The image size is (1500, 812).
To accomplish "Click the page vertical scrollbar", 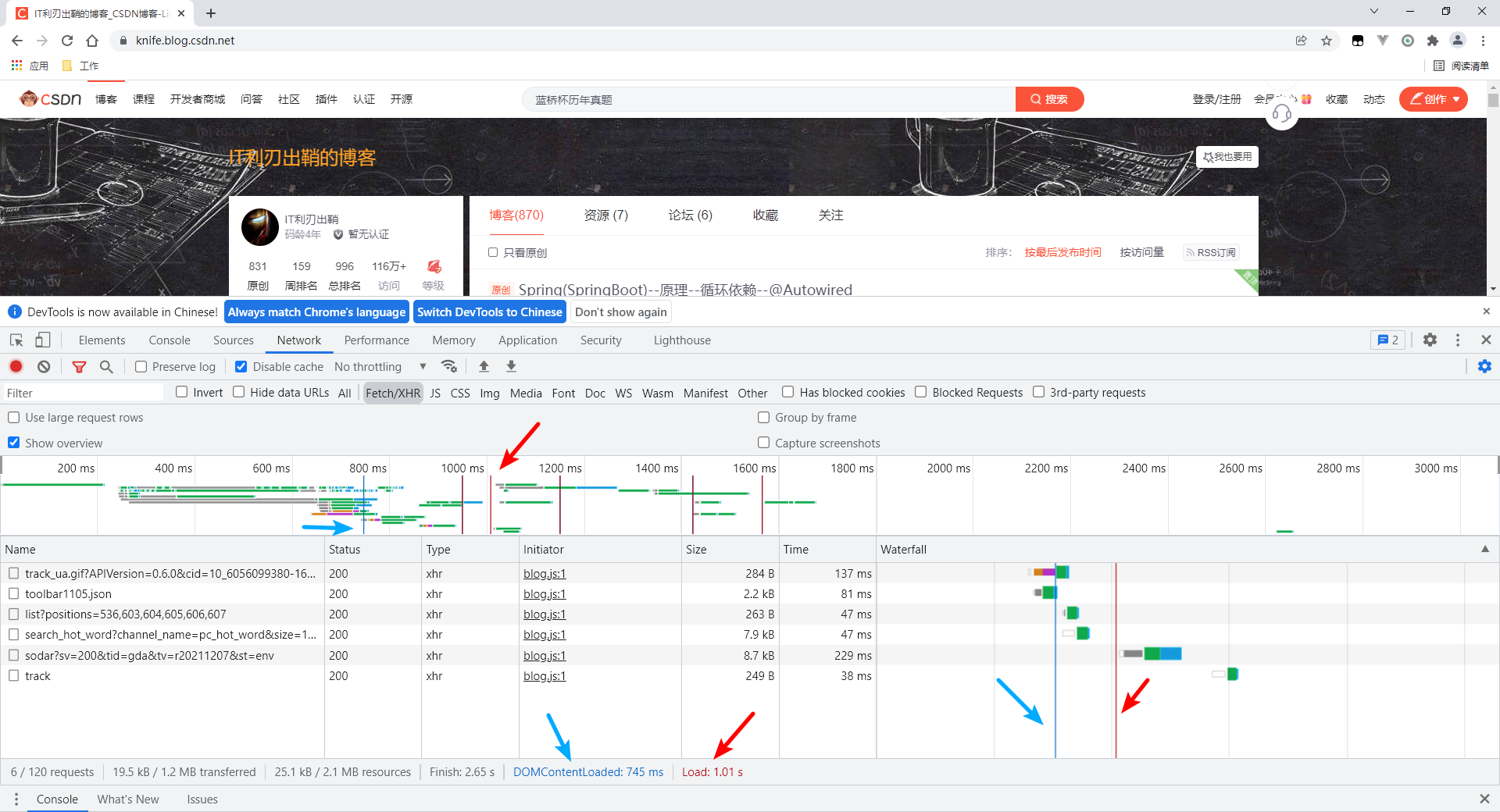I will pos(1493,187).
